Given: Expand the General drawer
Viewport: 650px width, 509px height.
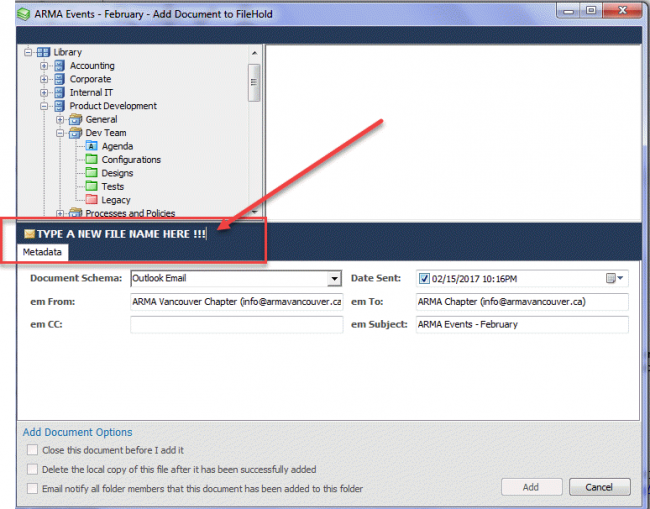Looking at the screenshot, I should [x=60, y=119].
